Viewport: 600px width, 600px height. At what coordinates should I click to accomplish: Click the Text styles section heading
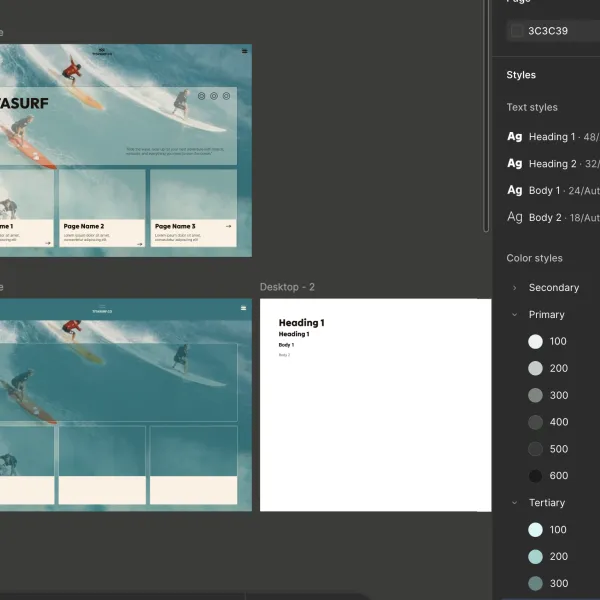(532, 107)
